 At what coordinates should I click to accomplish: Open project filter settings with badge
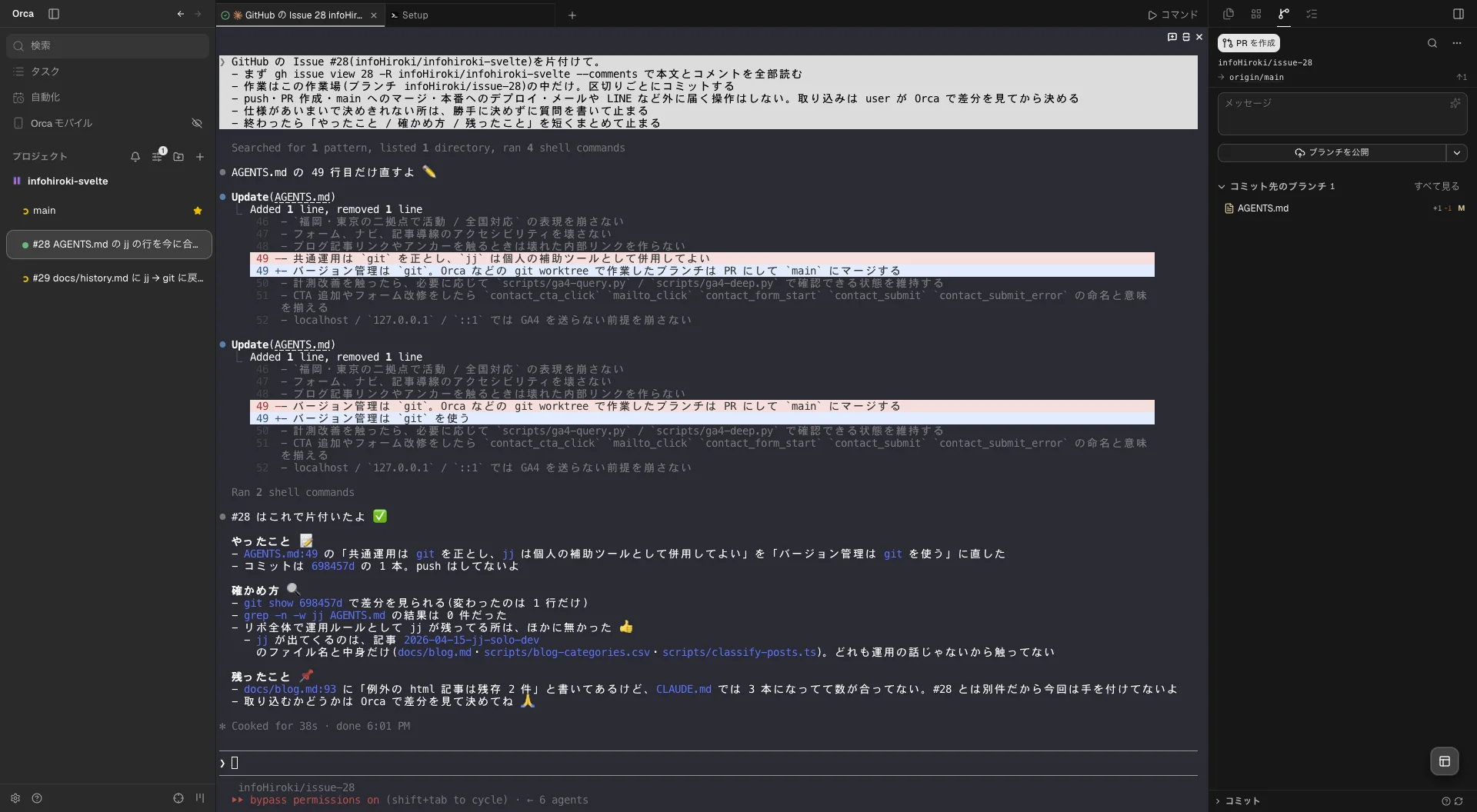[x=158, y=155]
